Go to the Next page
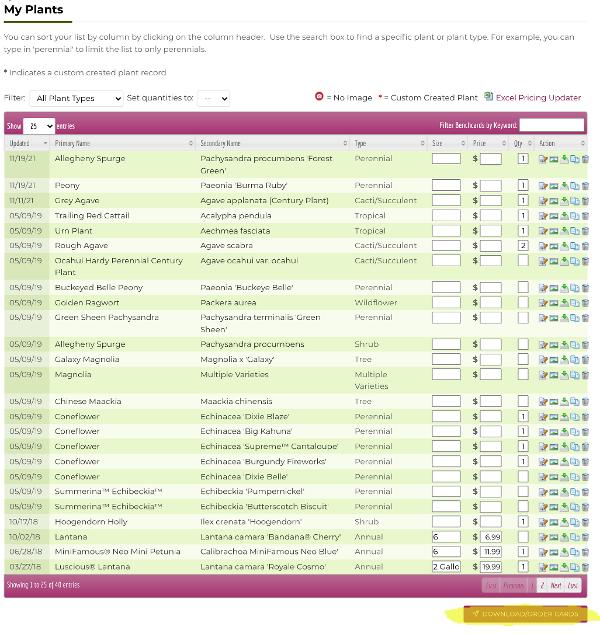The image size is (600, 634). click(x=556, y=586)
